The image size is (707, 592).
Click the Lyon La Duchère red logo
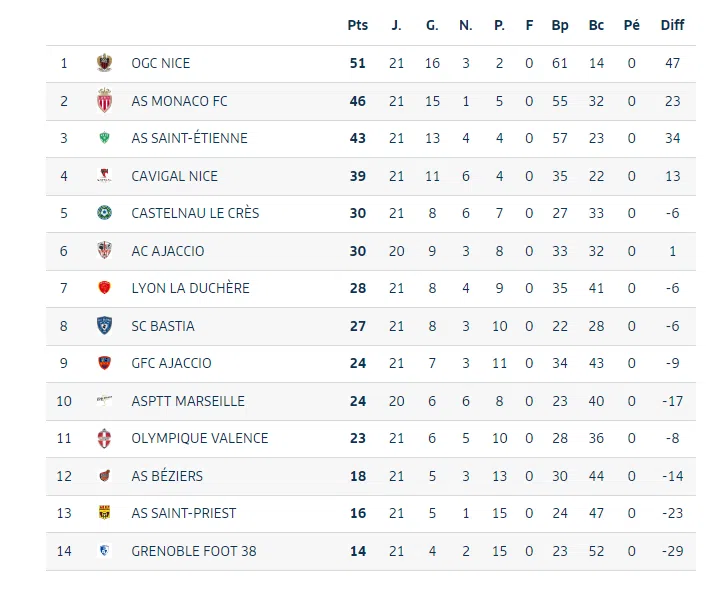click(103, 288)
